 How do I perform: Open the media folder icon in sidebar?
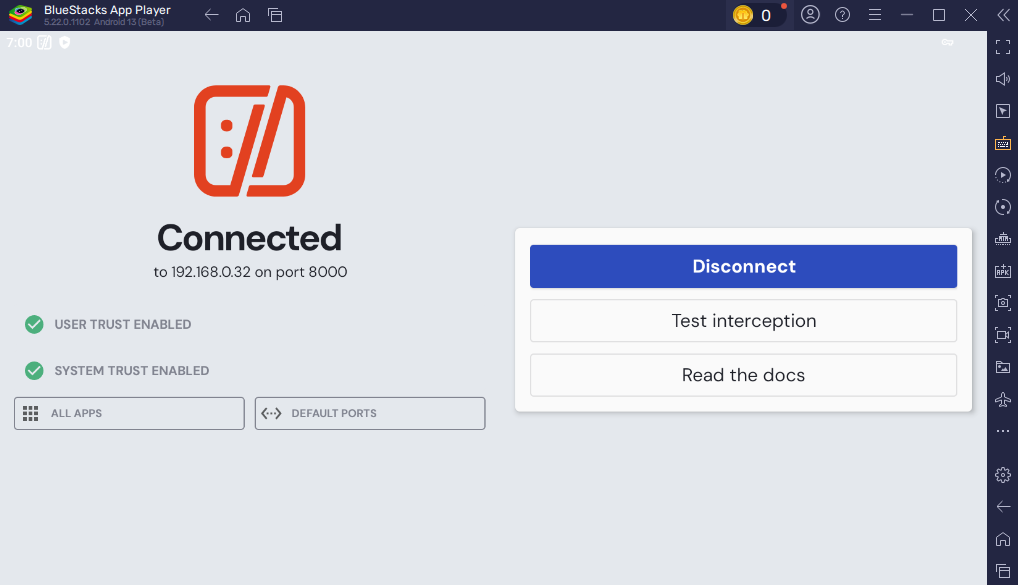pyautogui.click(x=1003, y=367)
